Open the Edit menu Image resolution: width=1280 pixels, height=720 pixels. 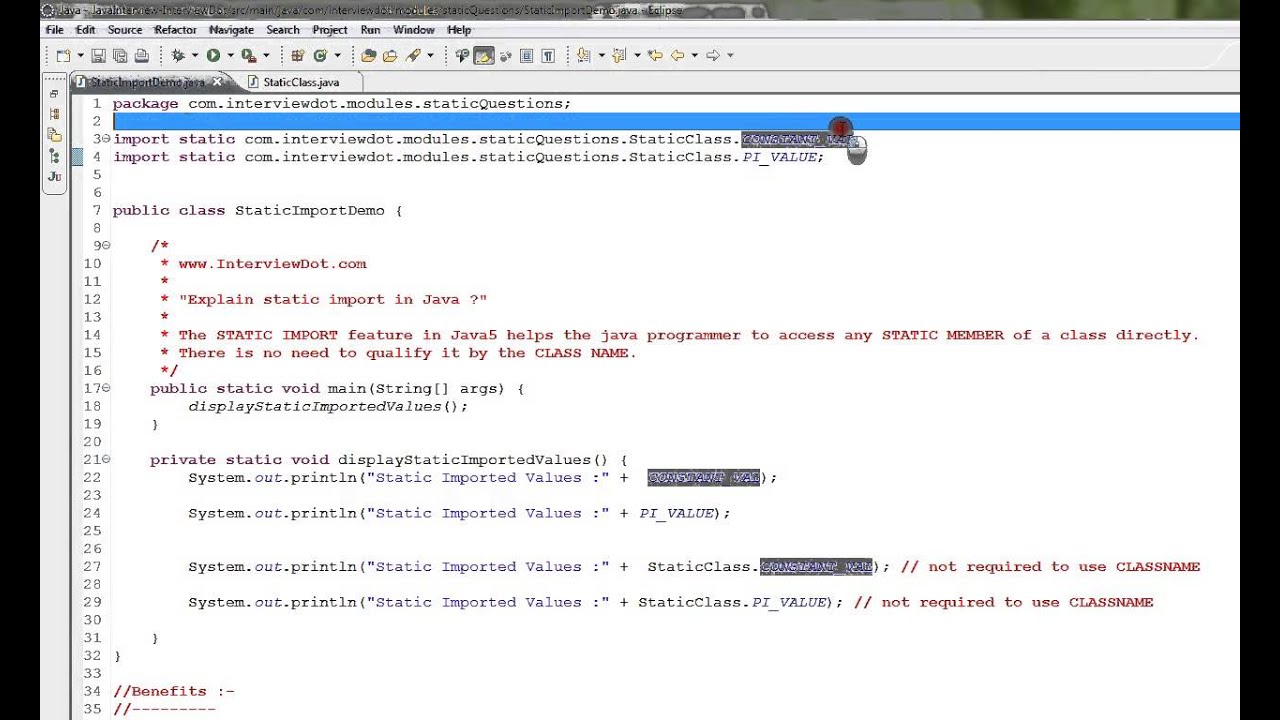pyautogui.click(x=86, y=30)
